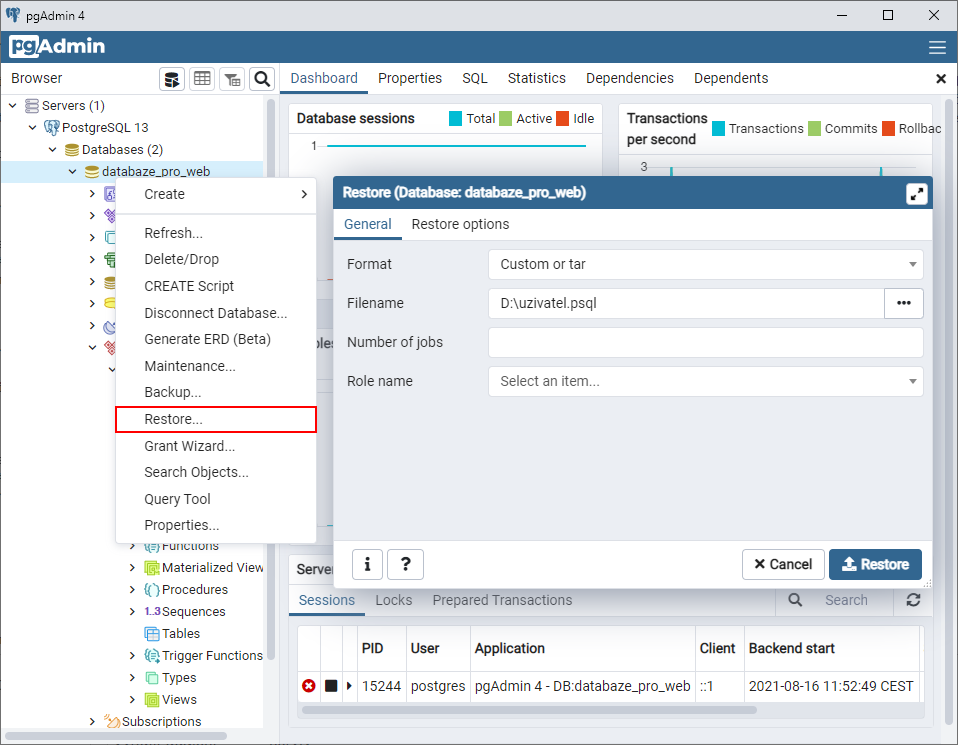Open the Query Tool from the browser toolbar

(x=172, y=78)
